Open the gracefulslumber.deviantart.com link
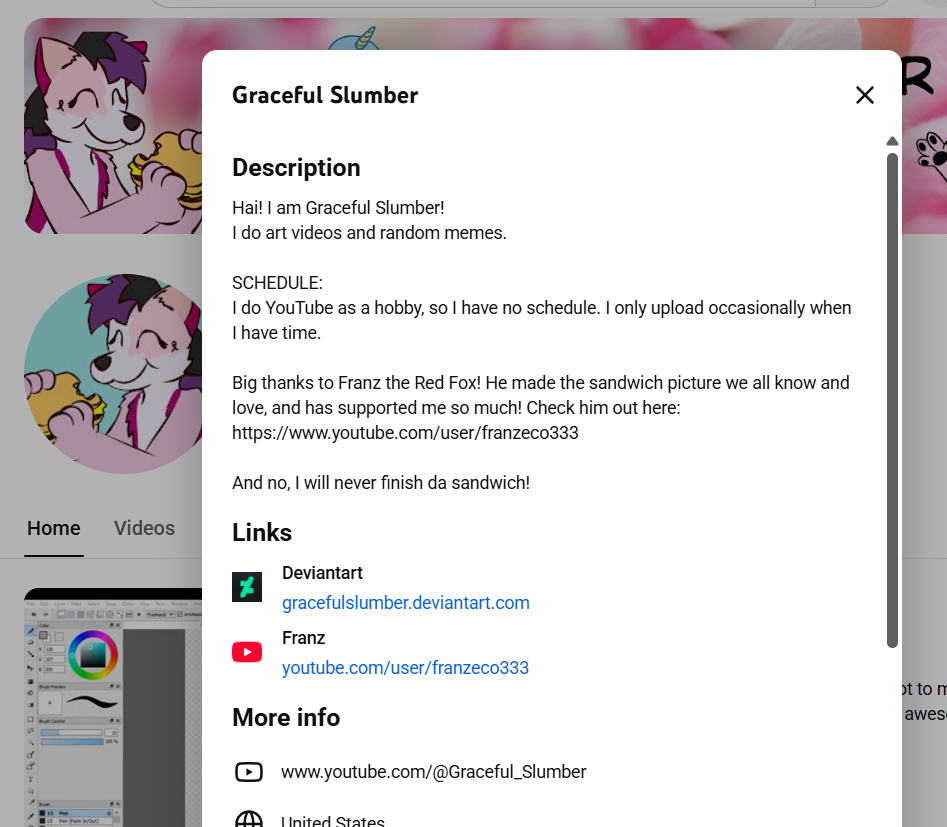Image resolution: width=947 pixels, height=827 pixels. click(405, 603)
